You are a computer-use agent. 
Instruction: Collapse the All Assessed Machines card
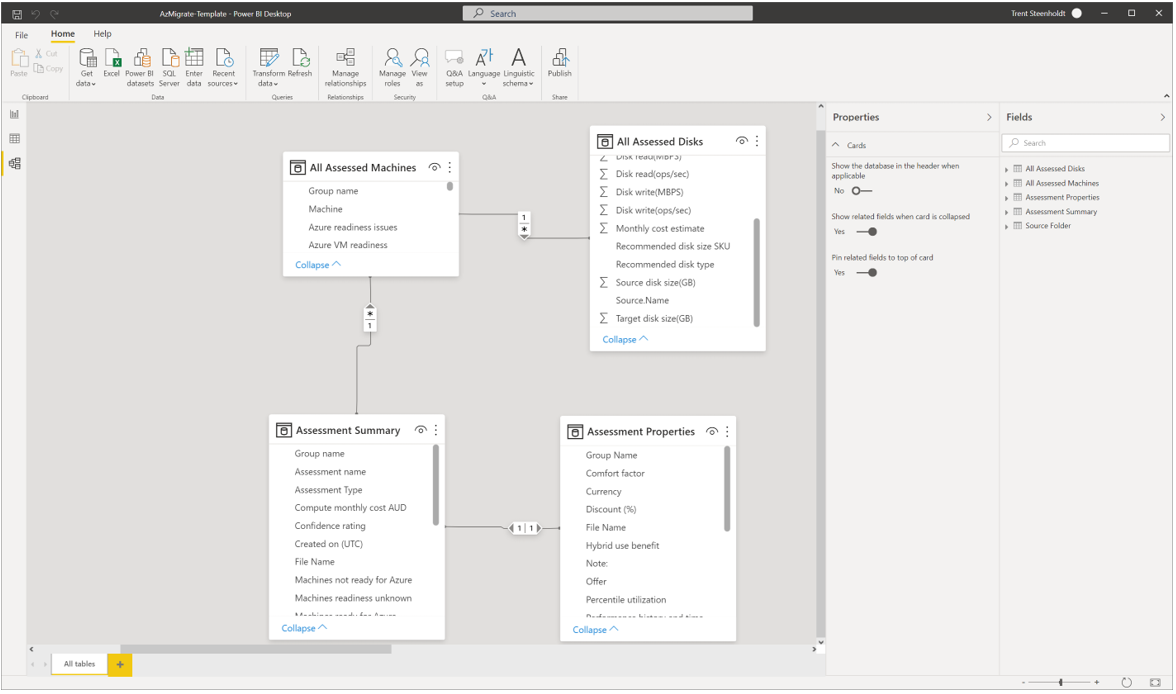point(318,265)
